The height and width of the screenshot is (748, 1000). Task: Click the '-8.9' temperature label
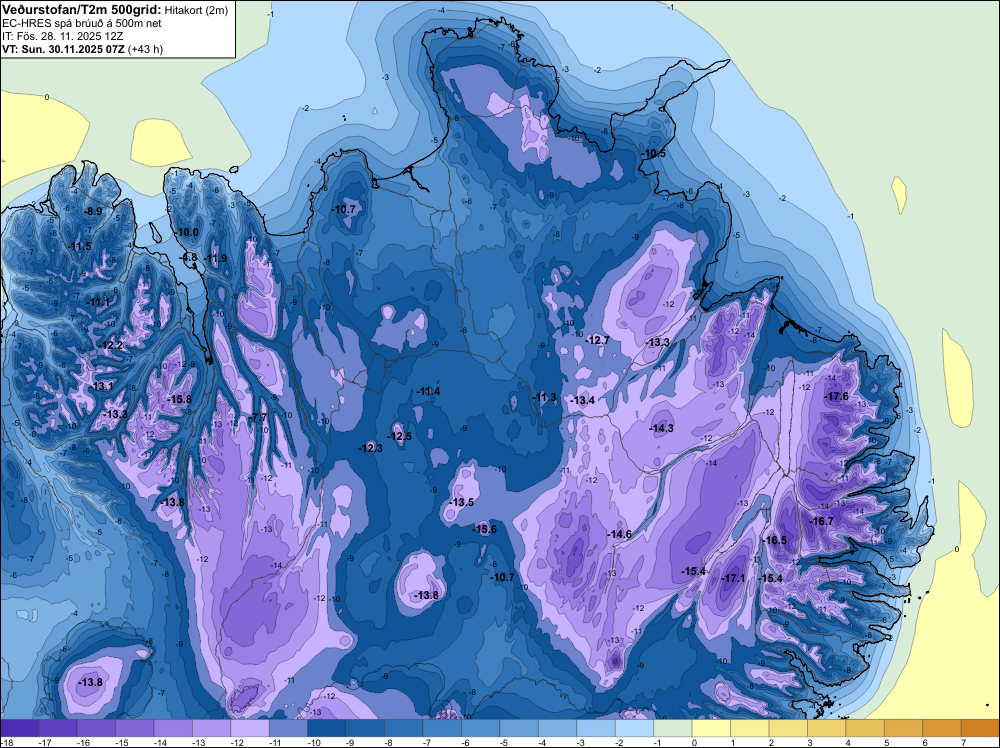pos(94,211)
